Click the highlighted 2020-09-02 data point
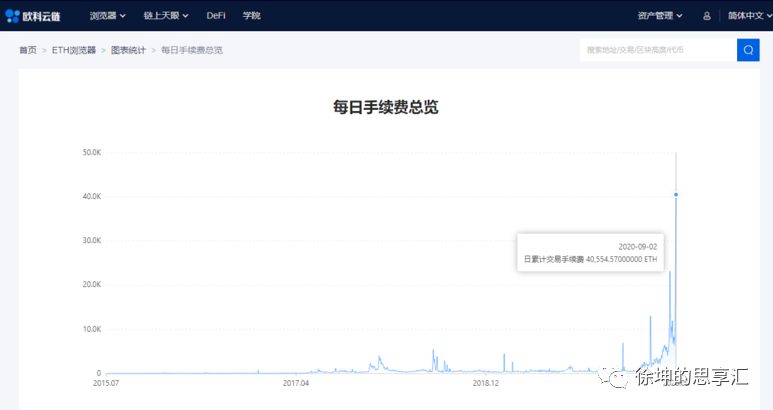773x410 pixels. 676,195
